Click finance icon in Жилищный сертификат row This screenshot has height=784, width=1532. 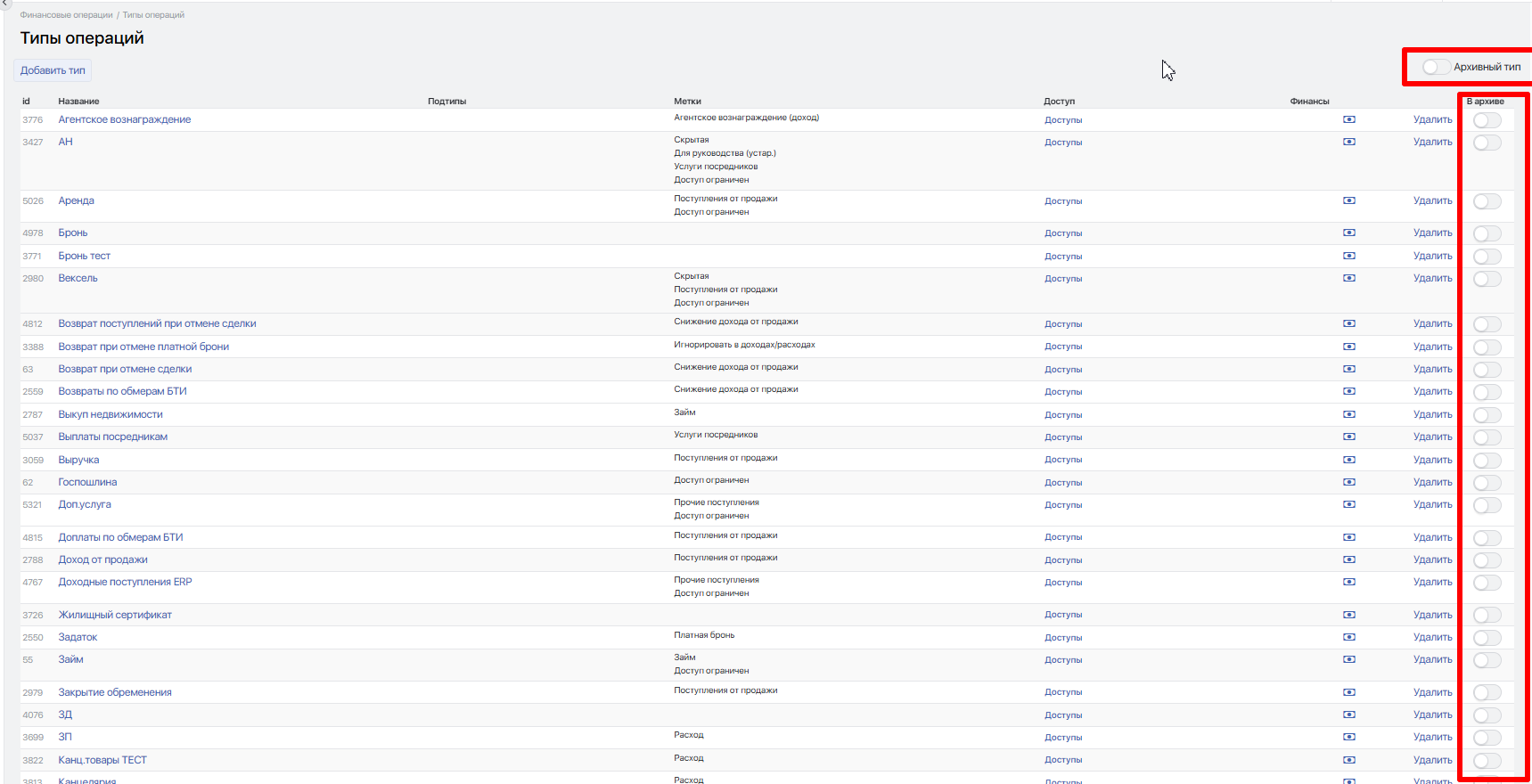pos(1348,615)
